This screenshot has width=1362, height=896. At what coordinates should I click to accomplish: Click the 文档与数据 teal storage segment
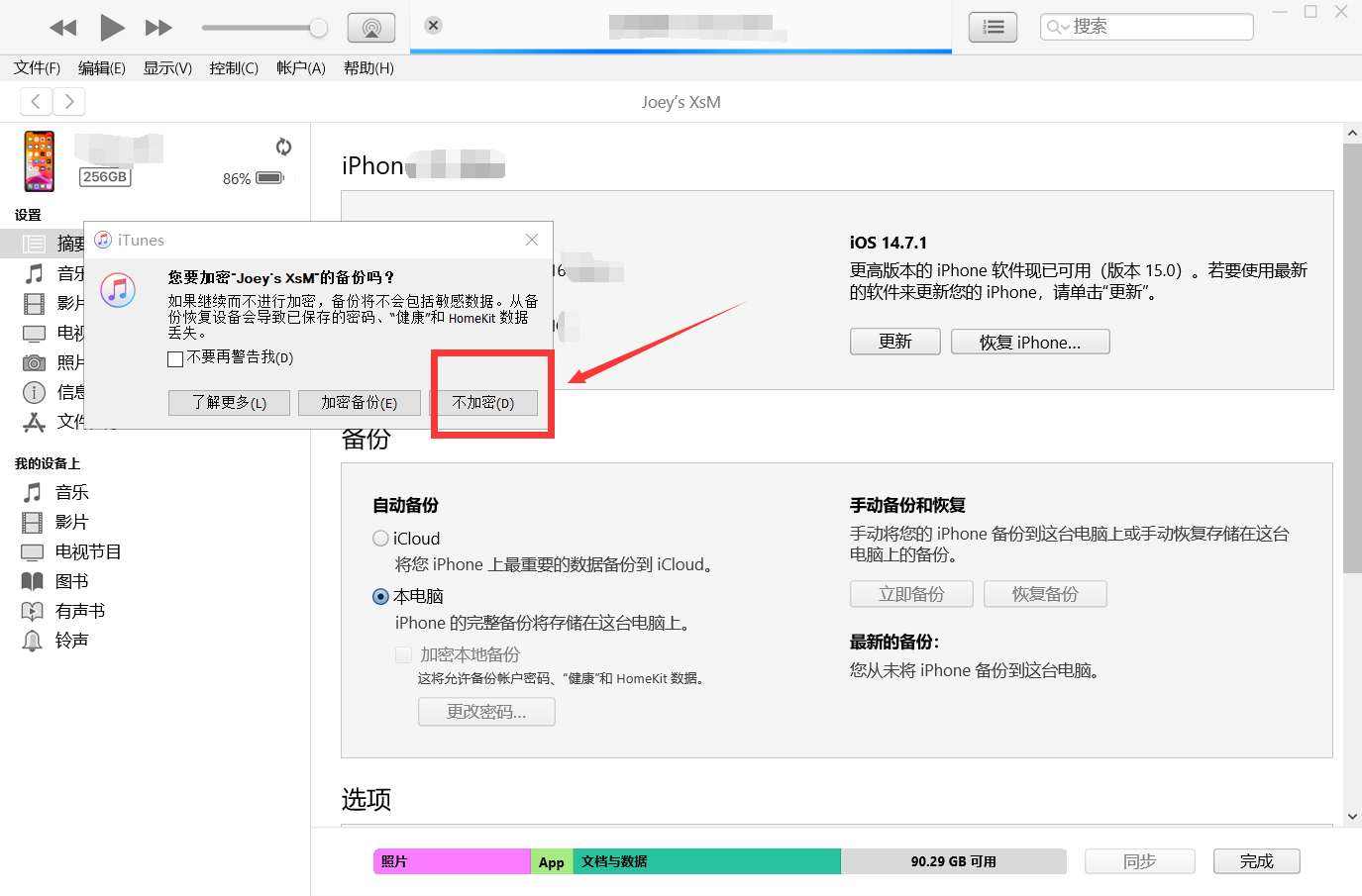[707, 861]
